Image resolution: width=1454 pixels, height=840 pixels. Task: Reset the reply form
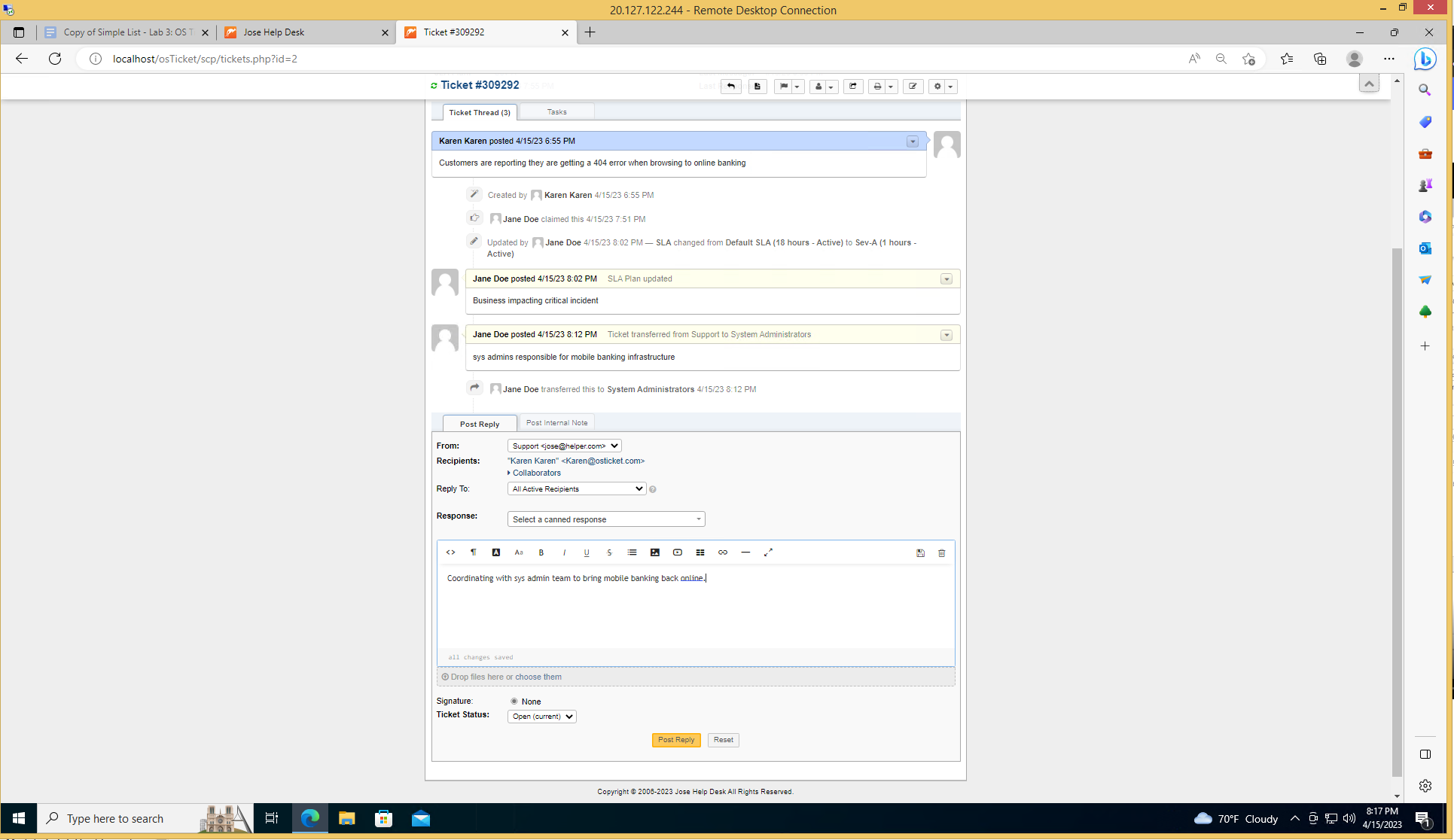[722, 740]
